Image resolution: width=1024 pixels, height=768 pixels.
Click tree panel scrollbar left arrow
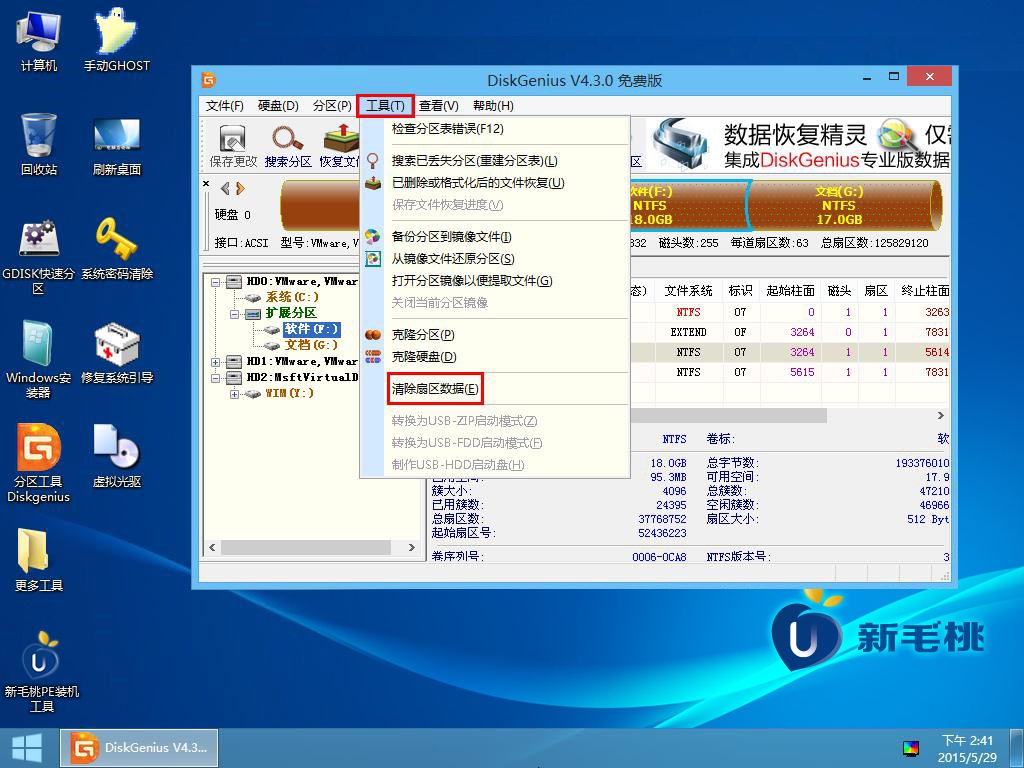coord(212,547)
